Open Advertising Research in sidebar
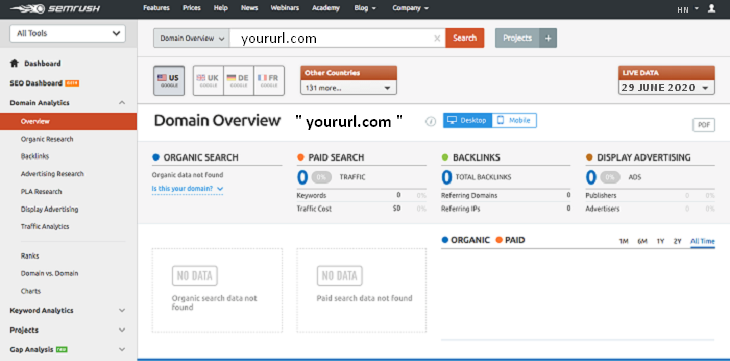 [52, 174]
